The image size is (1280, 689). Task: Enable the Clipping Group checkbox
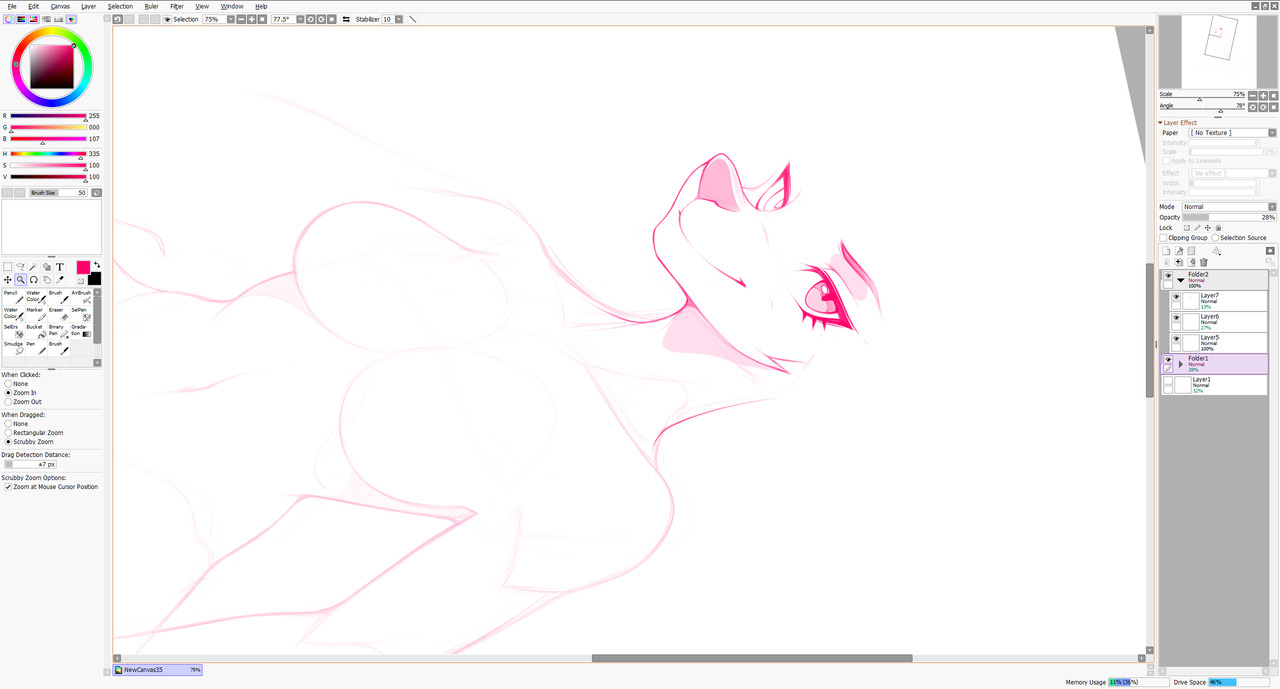pyautogui.click(x=1163, y=238)
